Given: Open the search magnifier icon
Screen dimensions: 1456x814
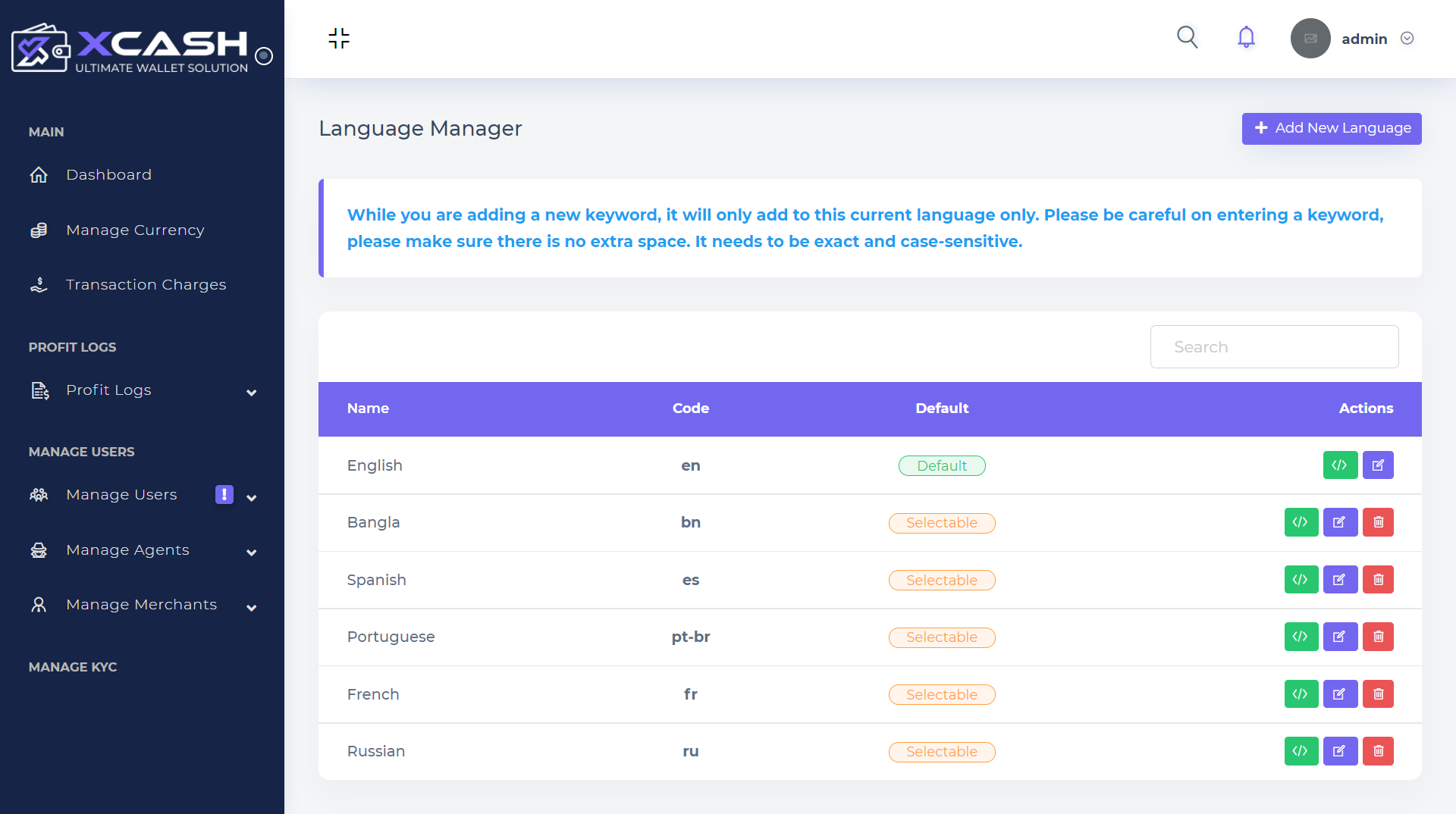Looking at the screenshot, I should pos(1187,37).
